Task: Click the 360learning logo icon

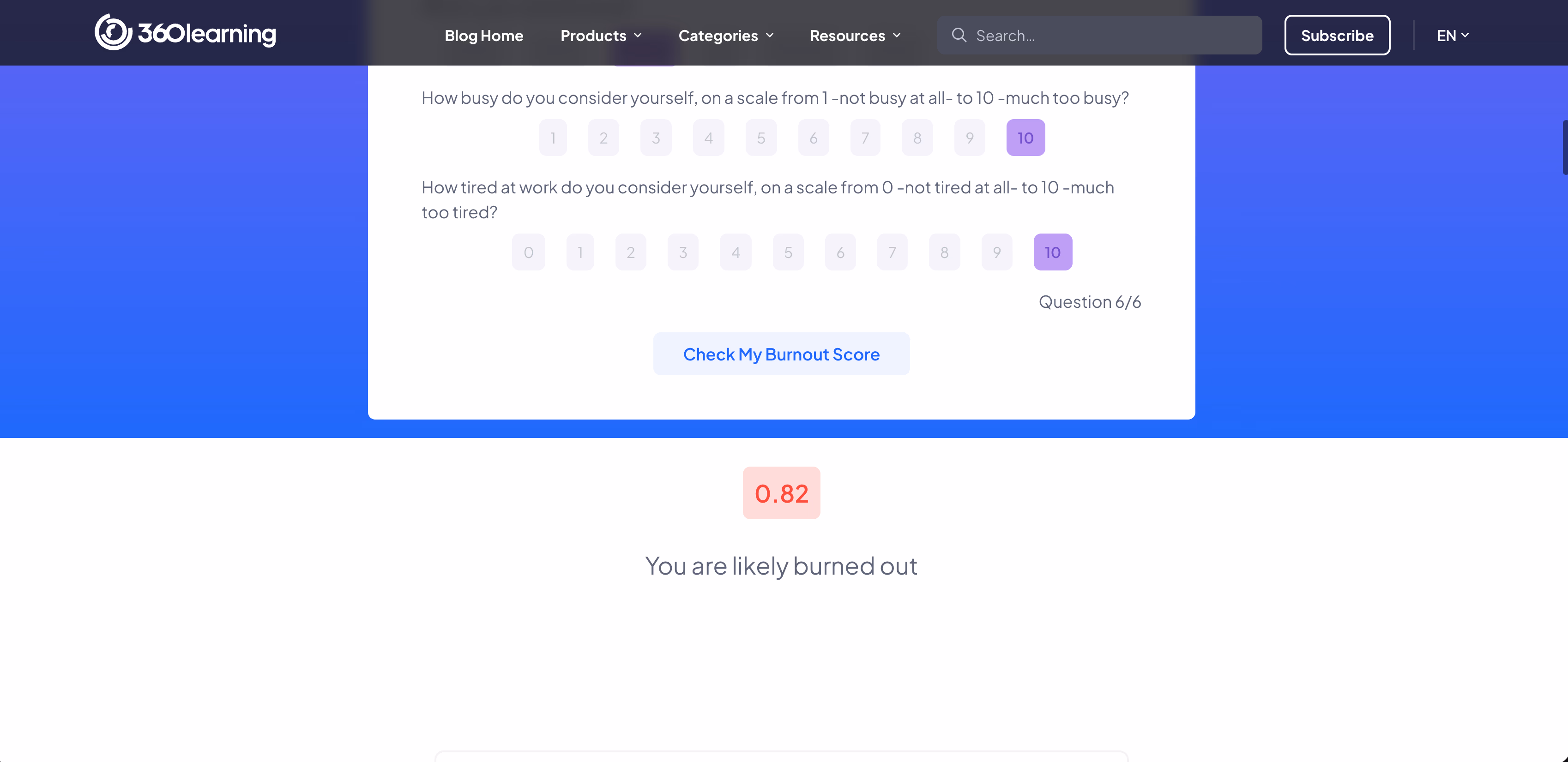Action: pyautogui.click(x=113, y=33)
